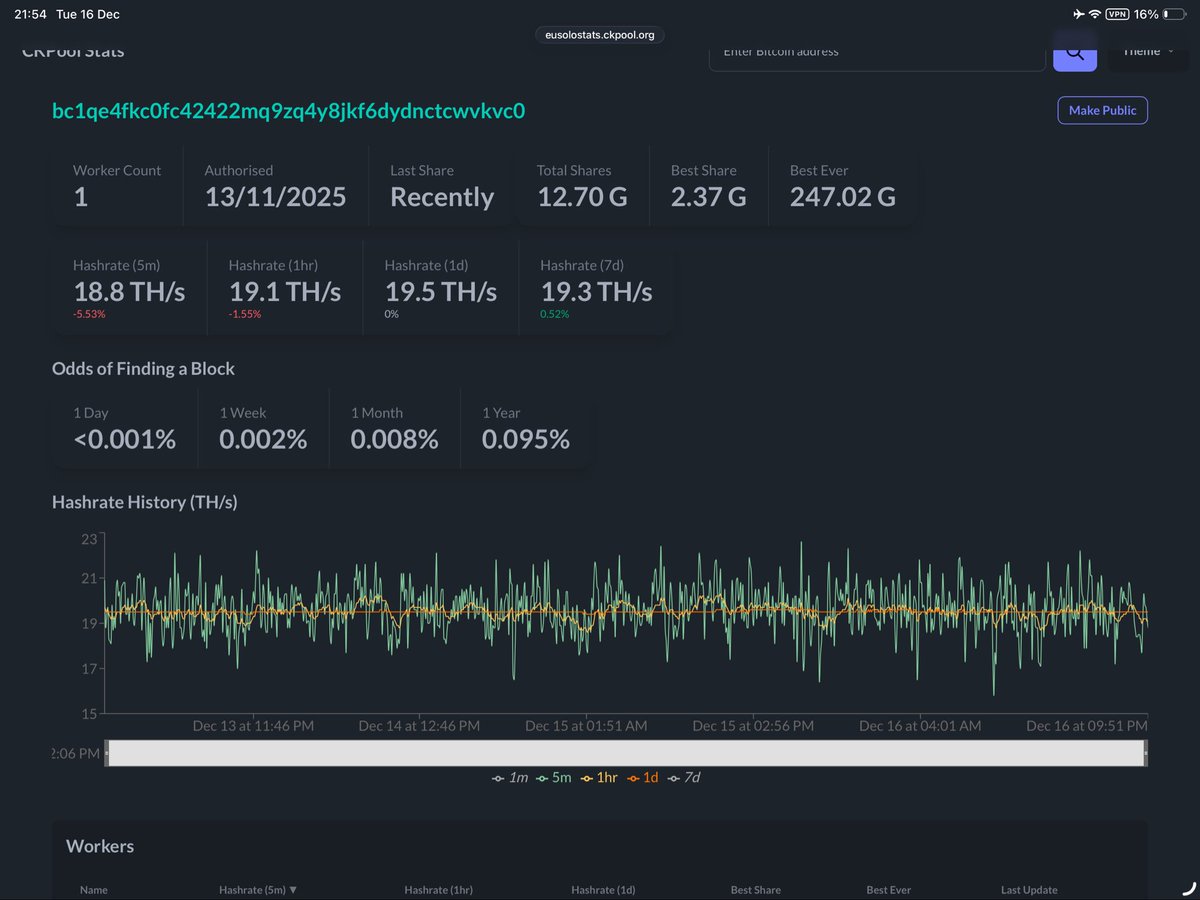Toggle the 1d series in legend
This screenshot has width=1200, height=900.
pyautogui.click(x=642, y=777)
